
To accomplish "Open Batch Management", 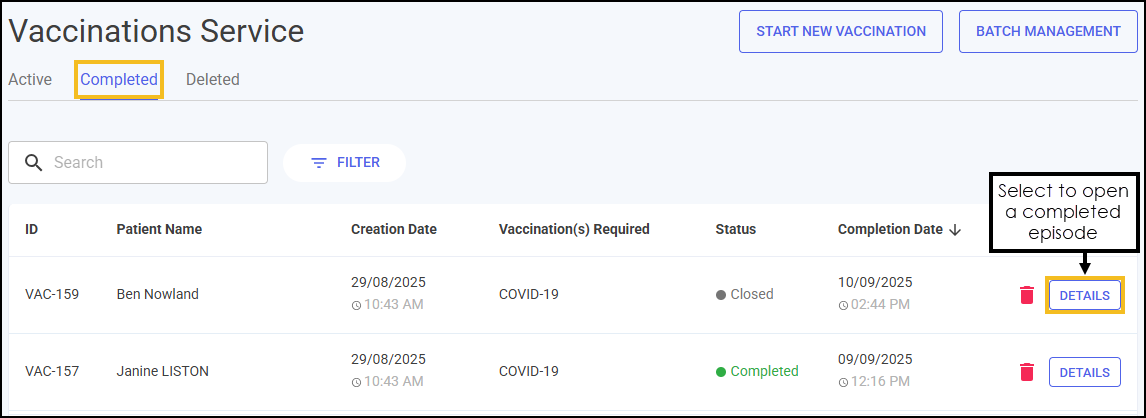I will tap(1048, 31).
